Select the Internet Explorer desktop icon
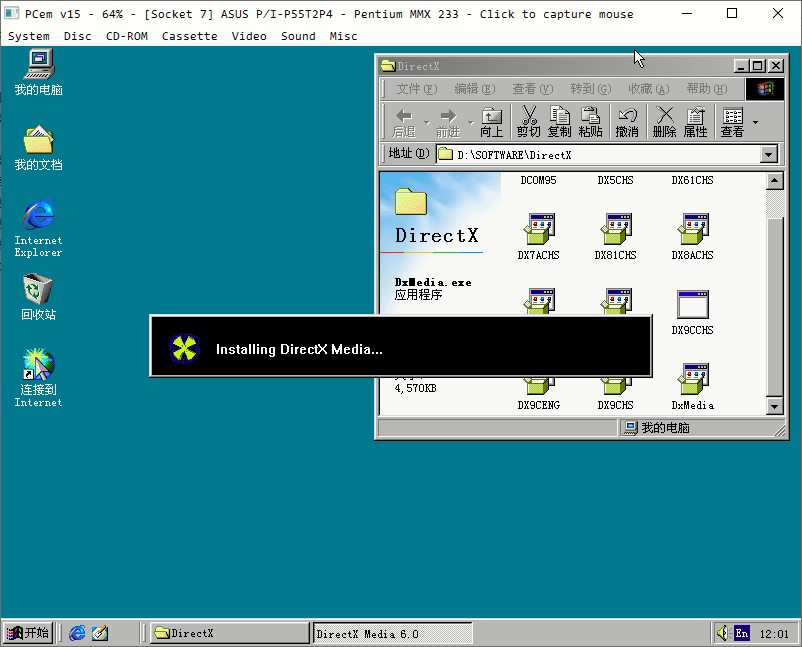The image size is (802, 647). point(38,228)
